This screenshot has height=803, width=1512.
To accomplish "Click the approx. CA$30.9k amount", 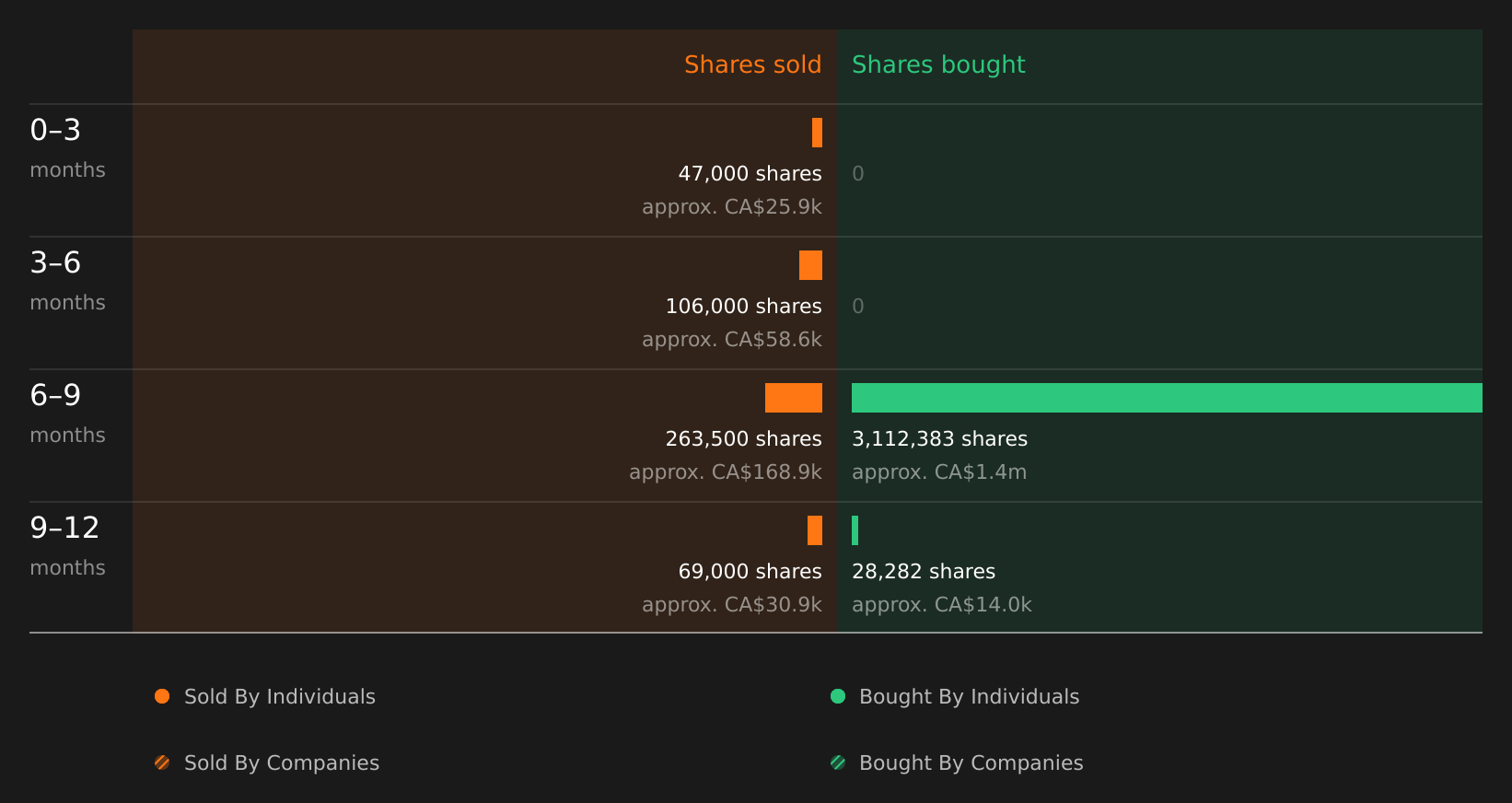I will [732, 605].
